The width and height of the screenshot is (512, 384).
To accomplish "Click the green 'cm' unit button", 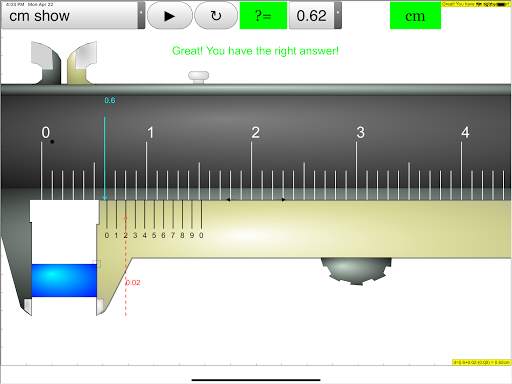I will tap(415, 16).
